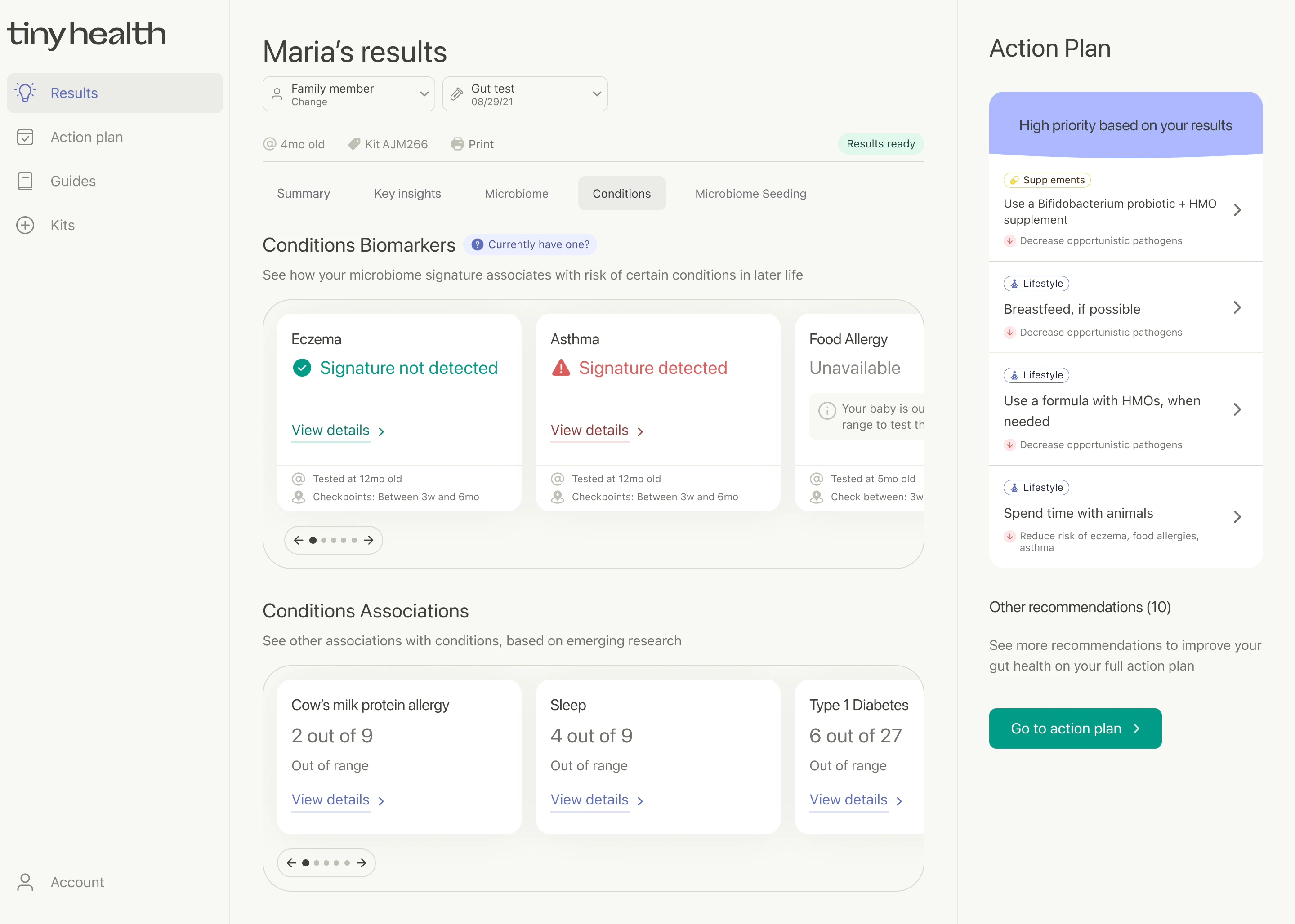
Task: Switch to the Summary tab
Action: [304, 193]
